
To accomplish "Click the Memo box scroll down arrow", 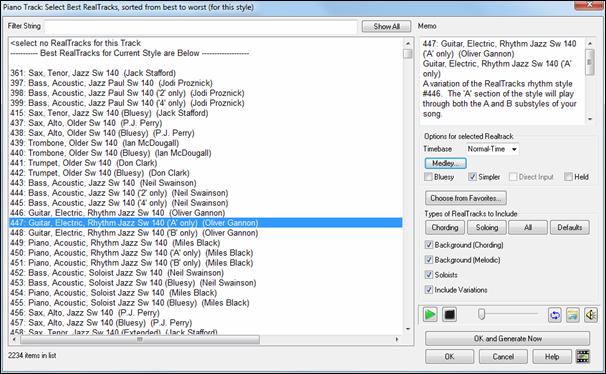I will click(590, 119).
